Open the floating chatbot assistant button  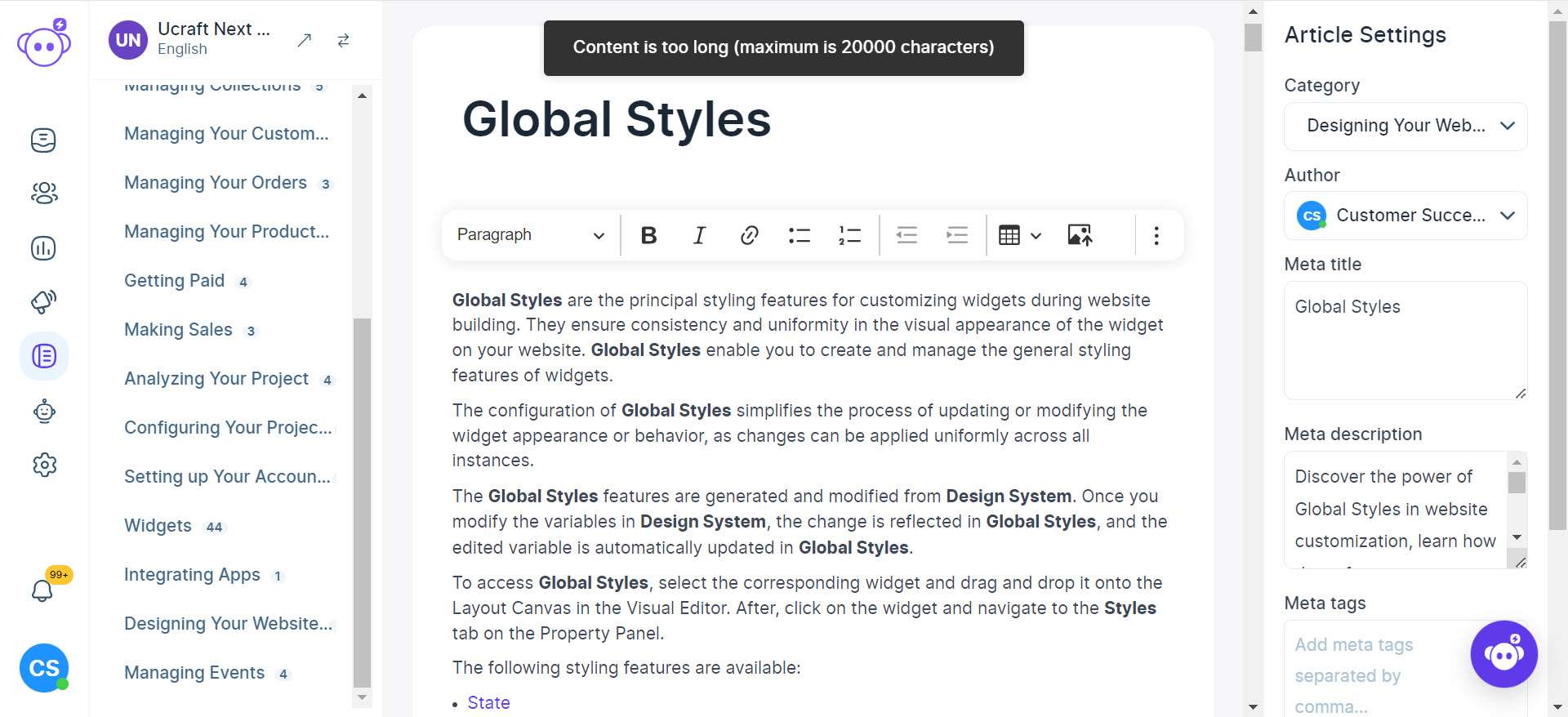pos(1503,654)
